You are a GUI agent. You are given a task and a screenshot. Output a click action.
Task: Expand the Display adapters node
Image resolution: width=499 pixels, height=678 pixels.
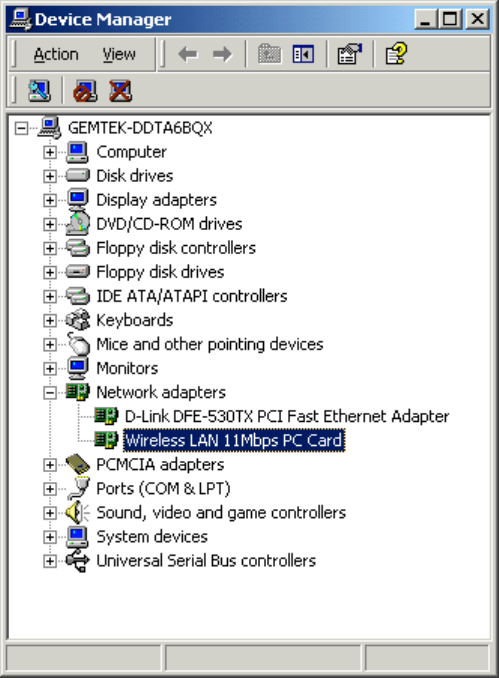coord(50,200)
